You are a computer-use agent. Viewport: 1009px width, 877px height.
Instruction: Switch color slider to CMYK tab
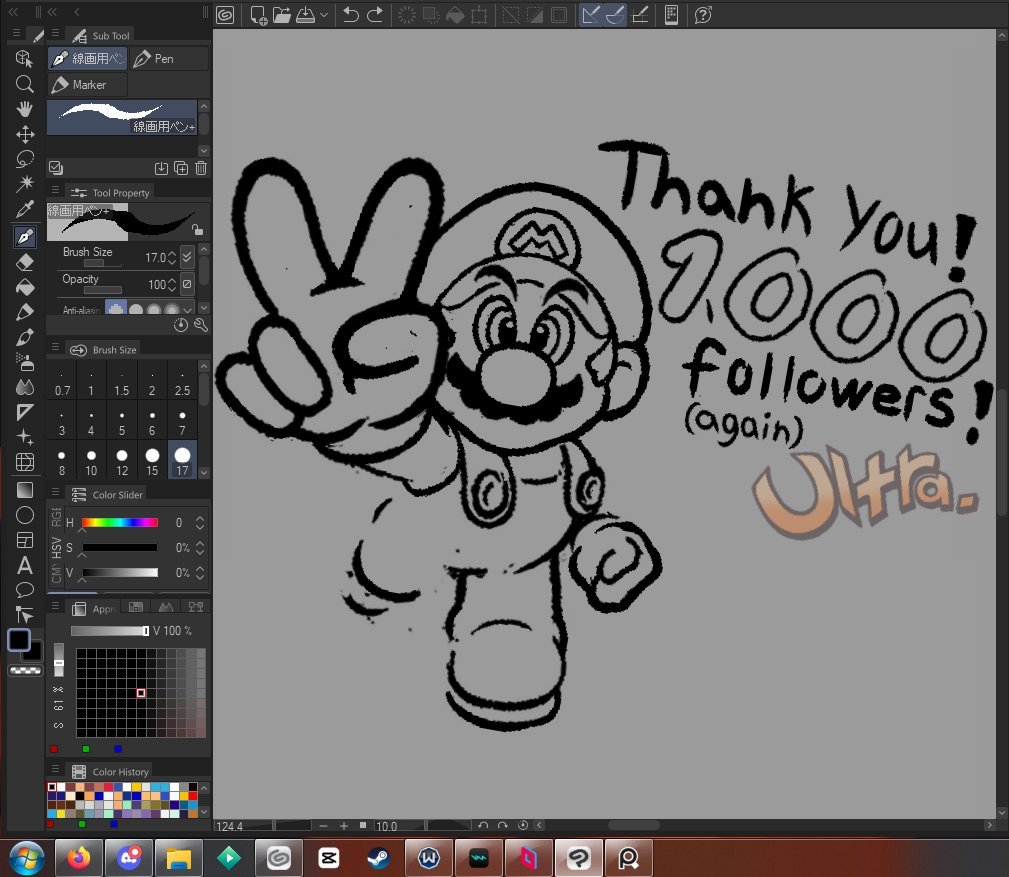click(x=57, y=574)
